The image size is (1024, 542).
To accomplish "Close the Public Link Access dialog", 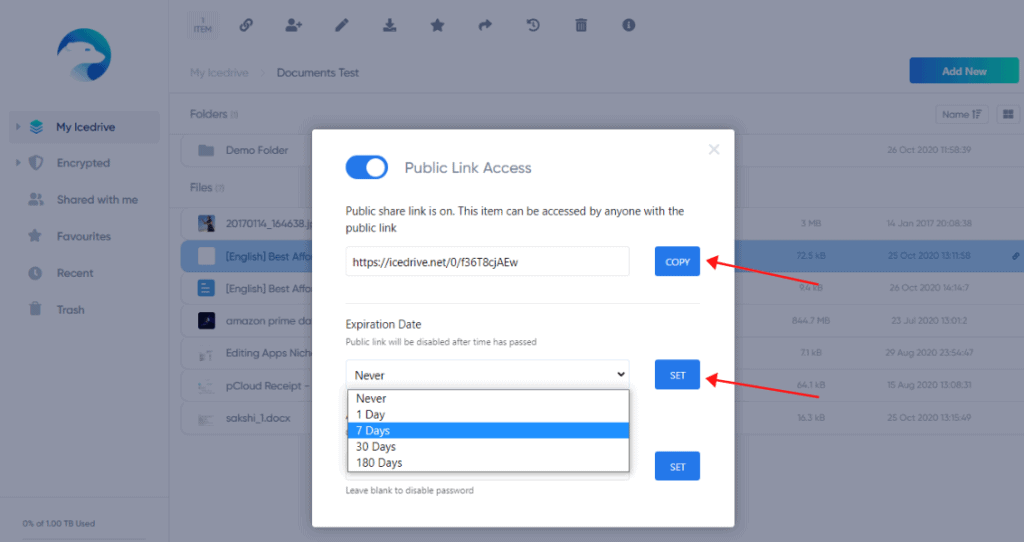I will click(x=714, y=150).
